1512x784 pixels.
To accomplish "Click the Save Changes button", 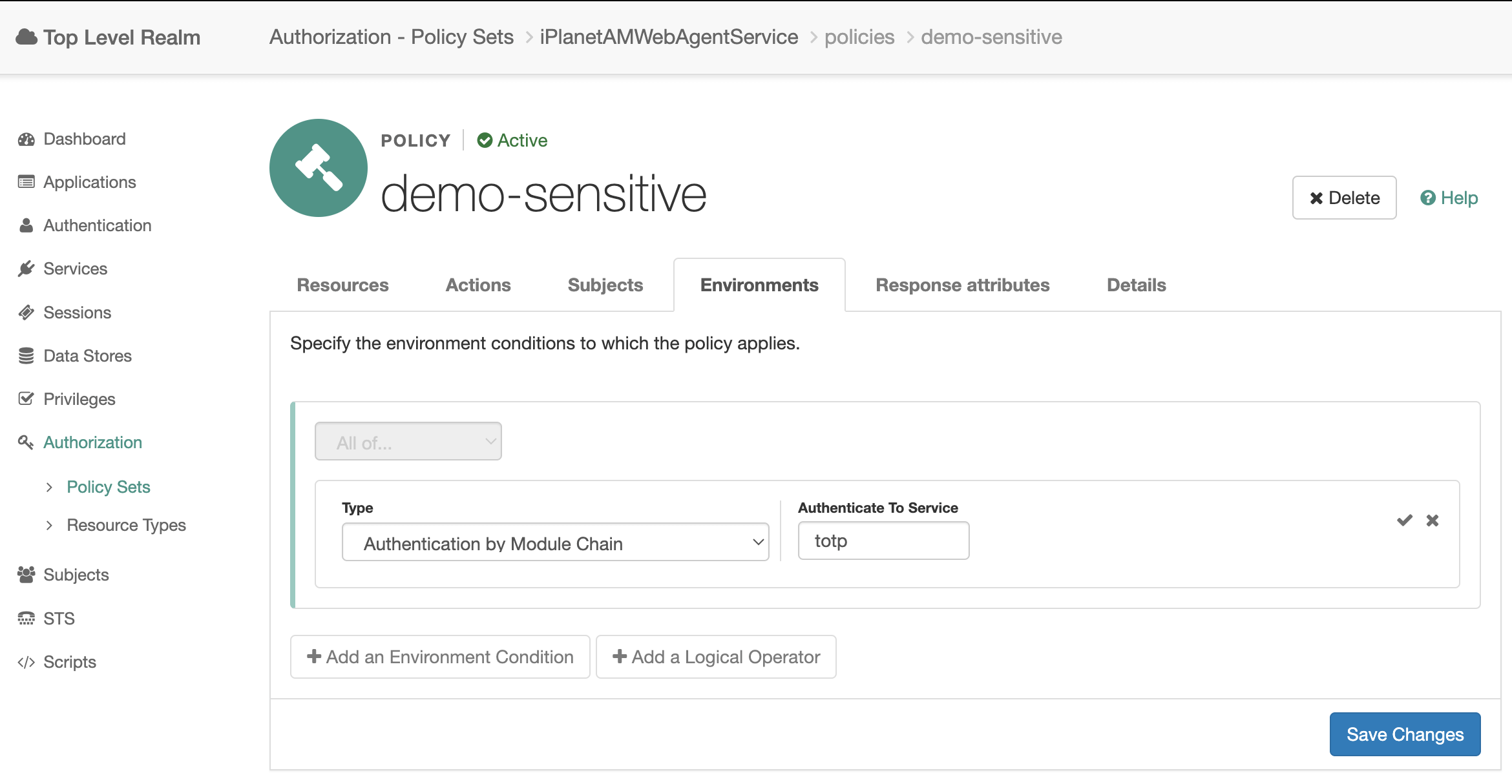I will 1404,734.
